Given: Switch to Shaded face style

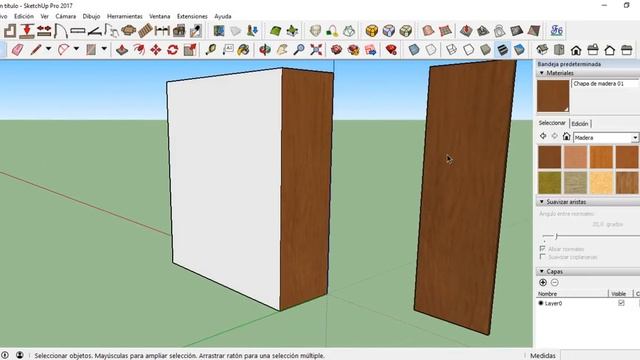Looking at the screenshot, I should coord(485,50).
